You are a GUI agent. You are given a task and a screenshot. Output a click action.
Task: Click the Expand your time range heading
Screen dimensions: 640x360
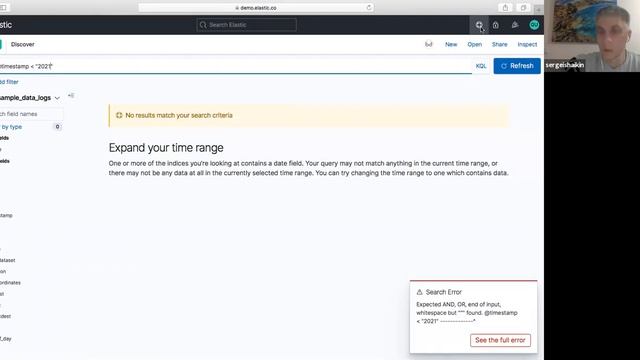(166, 148)
